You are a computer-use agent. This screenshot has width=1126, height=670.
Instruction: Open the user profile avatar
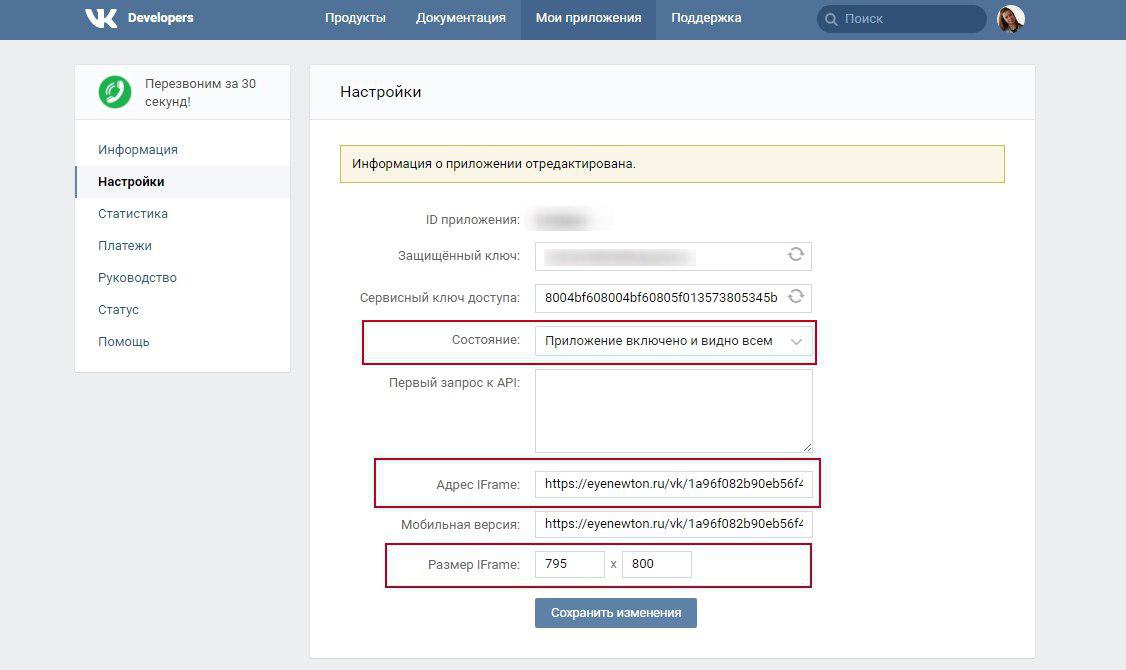[1010, 19]
